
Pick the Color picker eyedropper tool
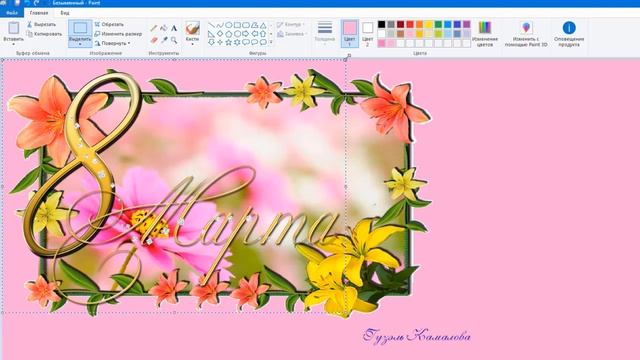point(164,40)
